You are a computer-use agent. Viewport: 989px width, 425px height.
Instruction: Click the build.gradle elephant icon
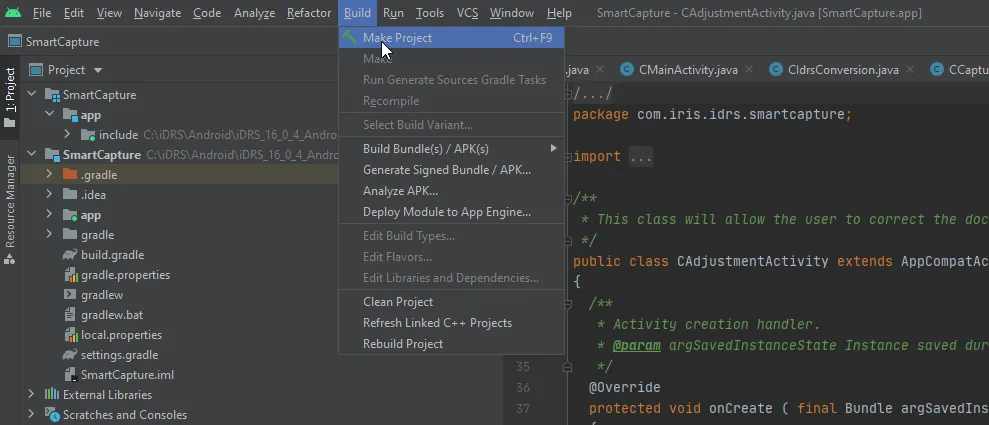click(x=70, y=255)
